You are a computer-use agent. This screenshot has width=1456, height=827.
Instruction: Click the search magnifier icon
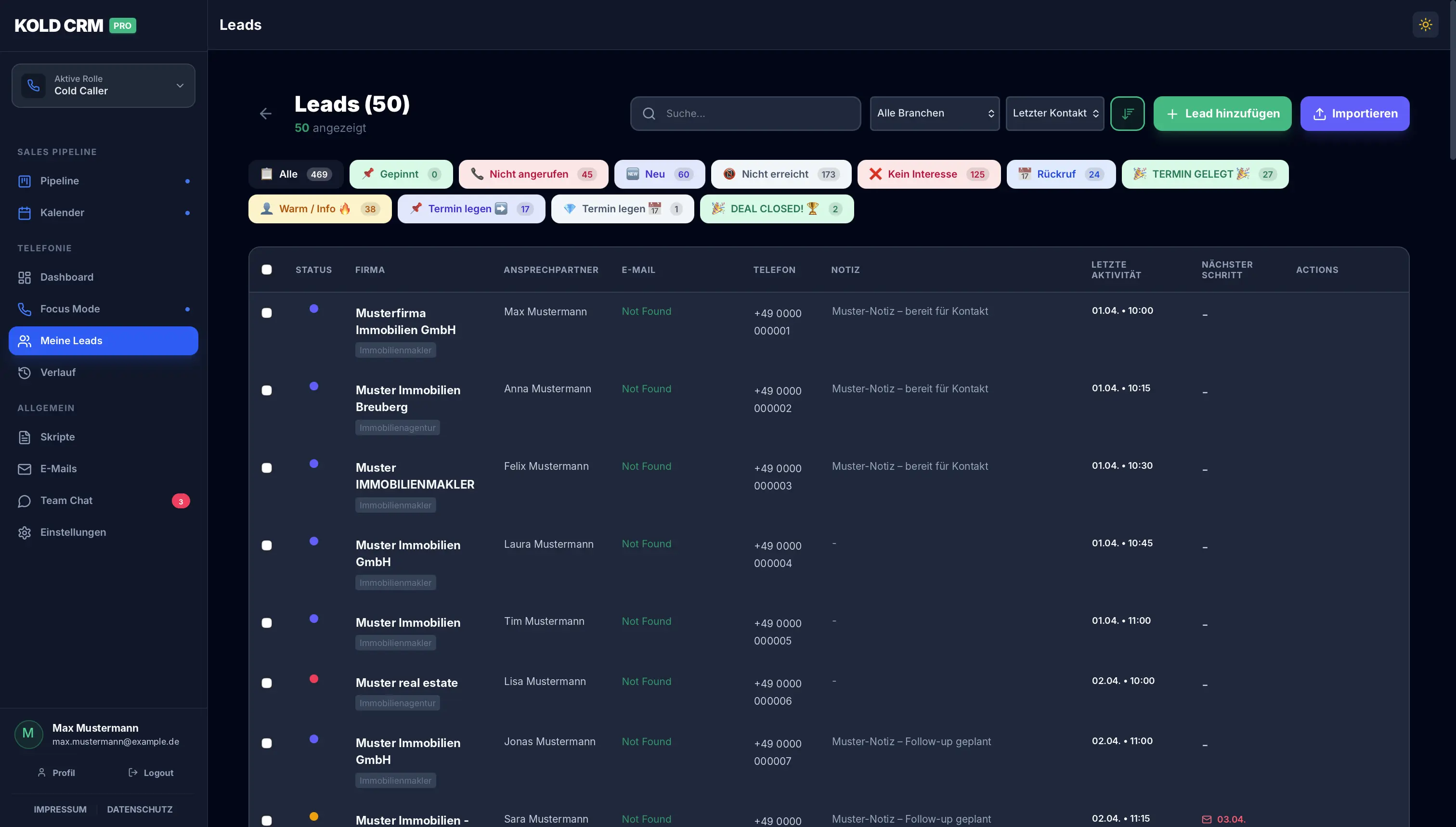click(649, 114)
